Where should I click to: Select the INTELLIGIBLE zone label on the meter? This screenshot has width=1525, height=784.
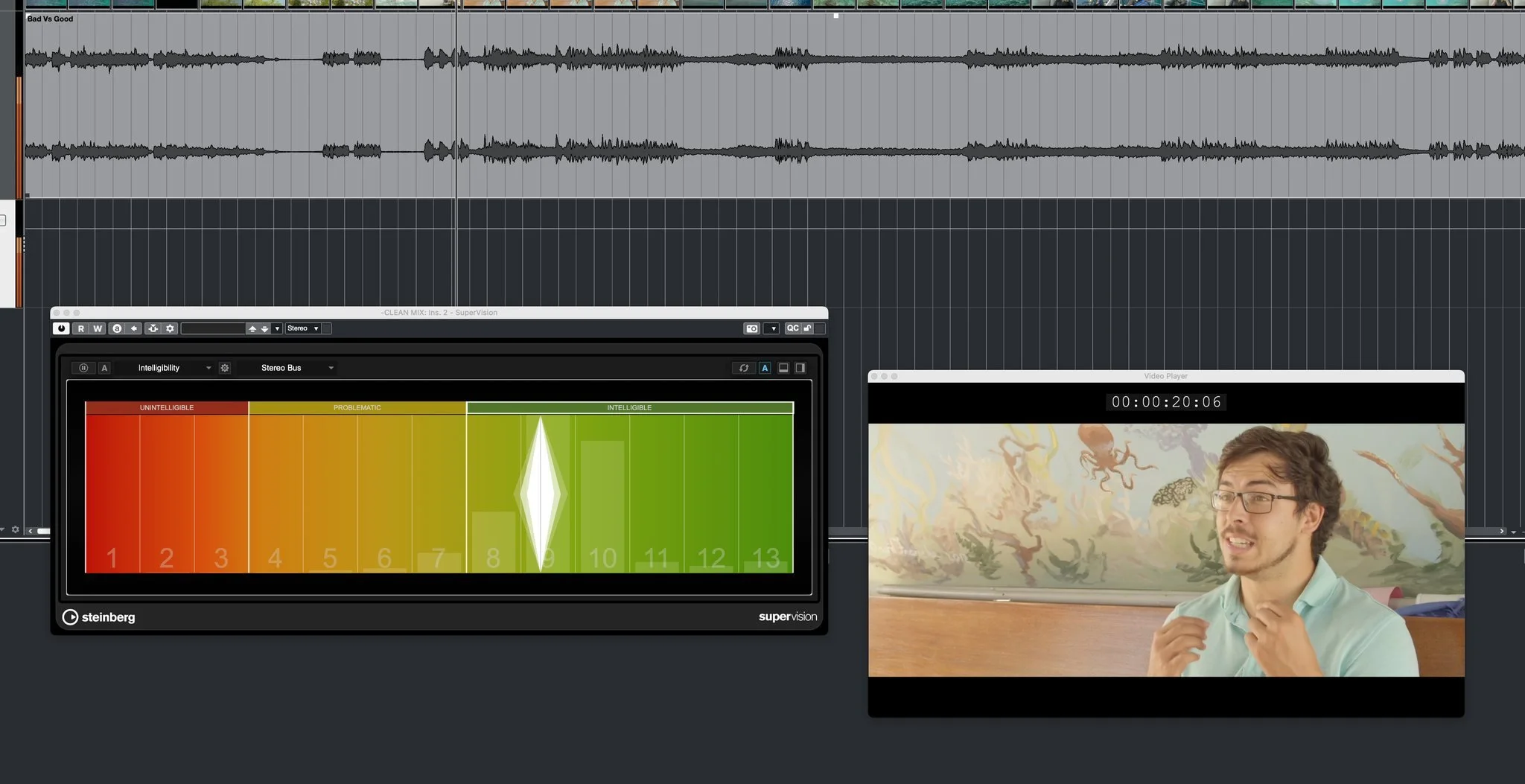coord(629,407)
